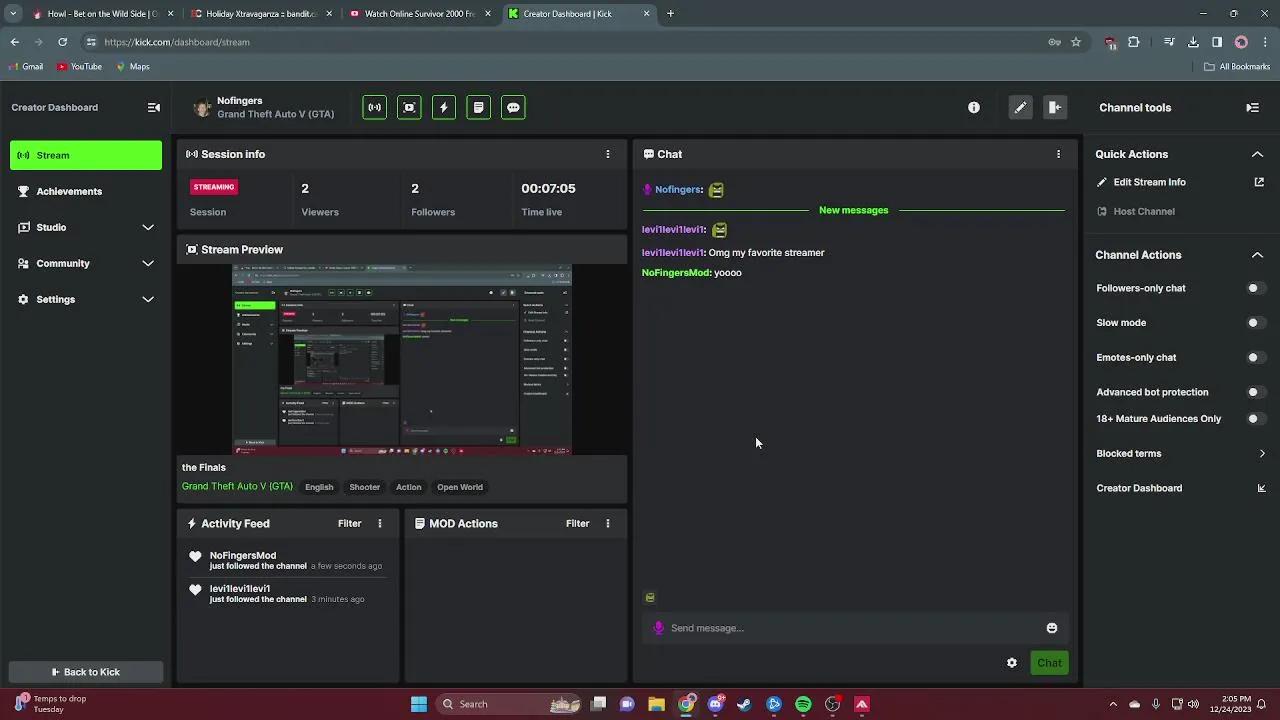
Task: Open Gmail bookmark
Action: point(25,67)
